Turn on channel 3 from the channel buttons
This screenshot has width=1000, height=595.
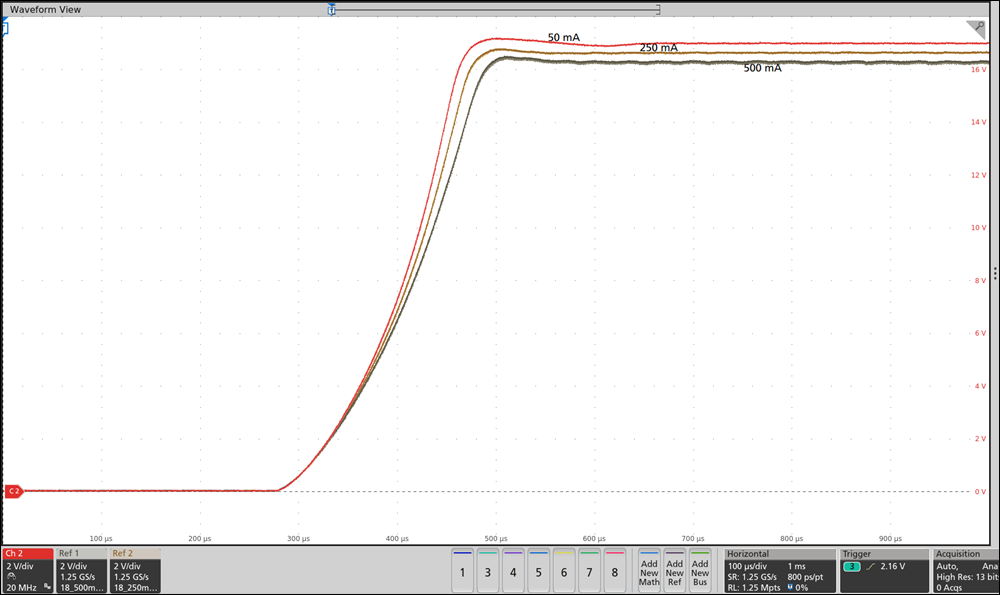(486, 571)
